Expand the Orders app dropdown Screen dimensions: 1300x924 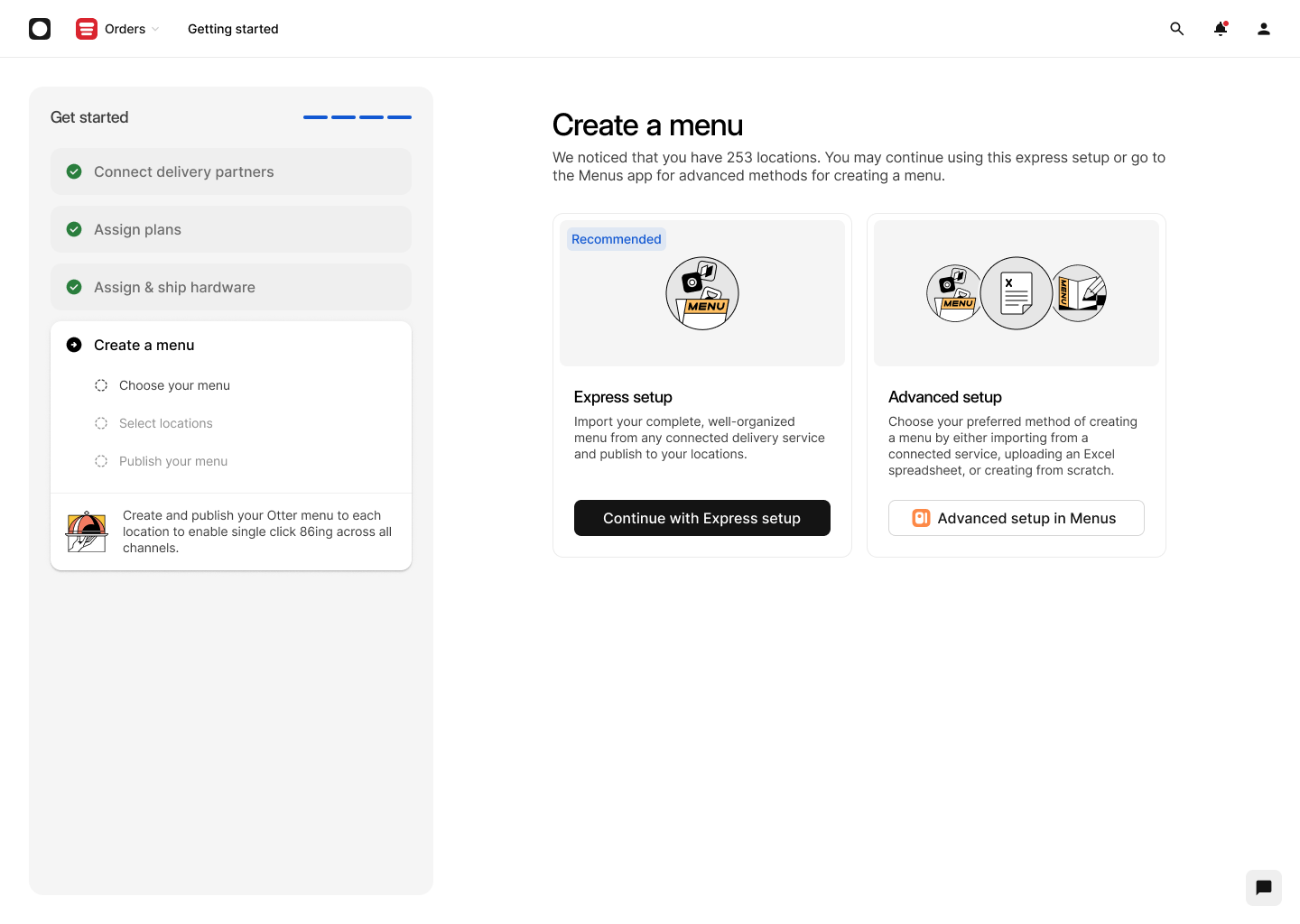click(155, 29)
